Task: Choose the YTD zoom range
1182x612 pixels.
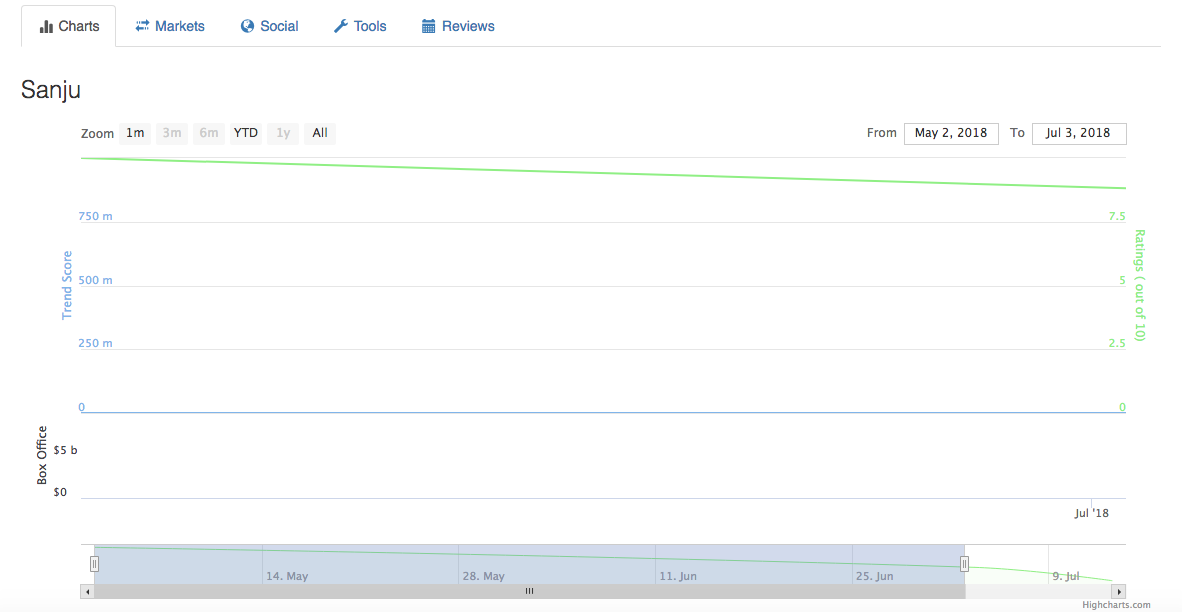Action: pos(246,133)
